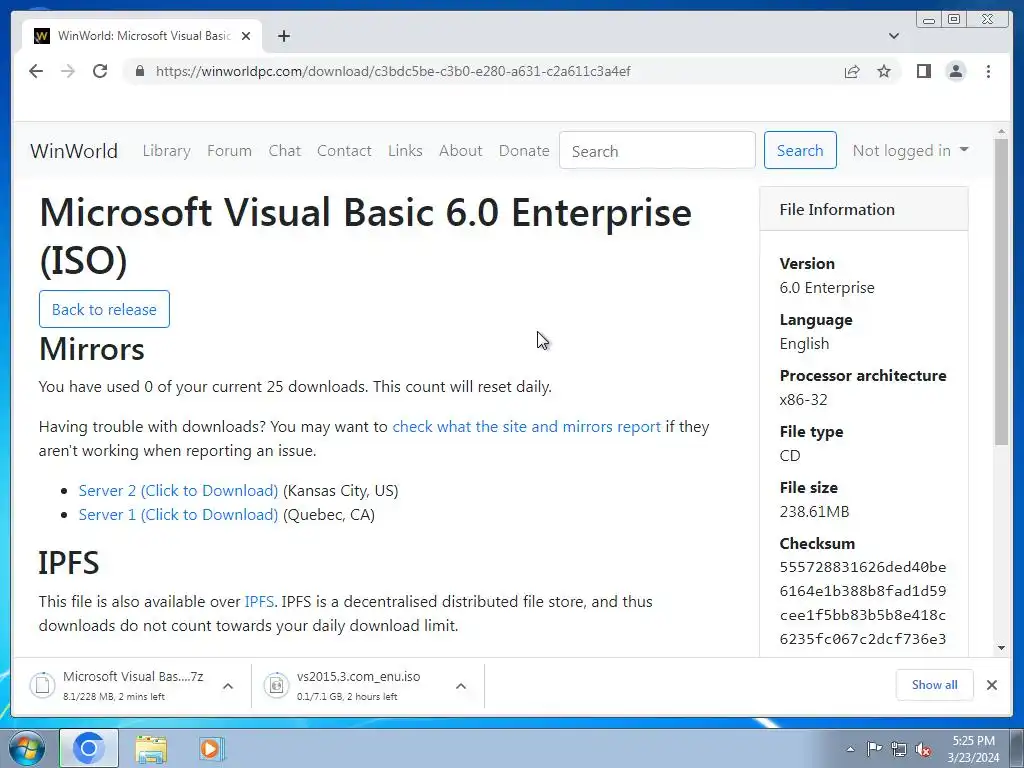Close the WinWorld tab
The image size is (1024, 768).
(x=246, y=36)
